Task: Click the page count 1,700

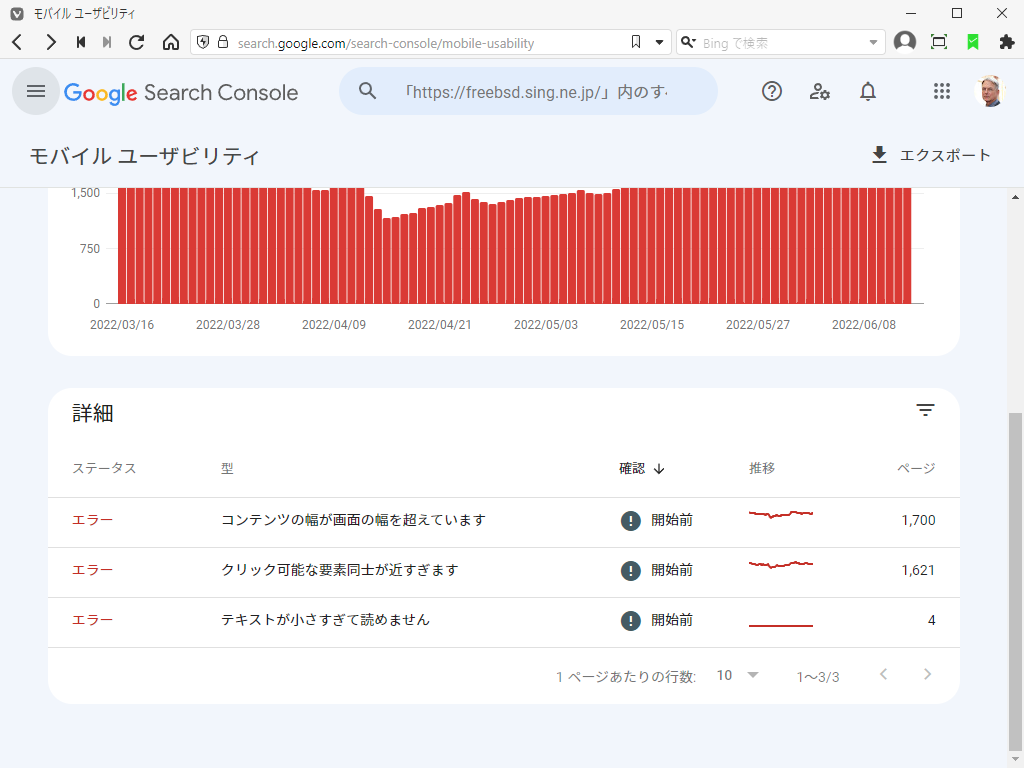Action: click(x=918, y=520)
